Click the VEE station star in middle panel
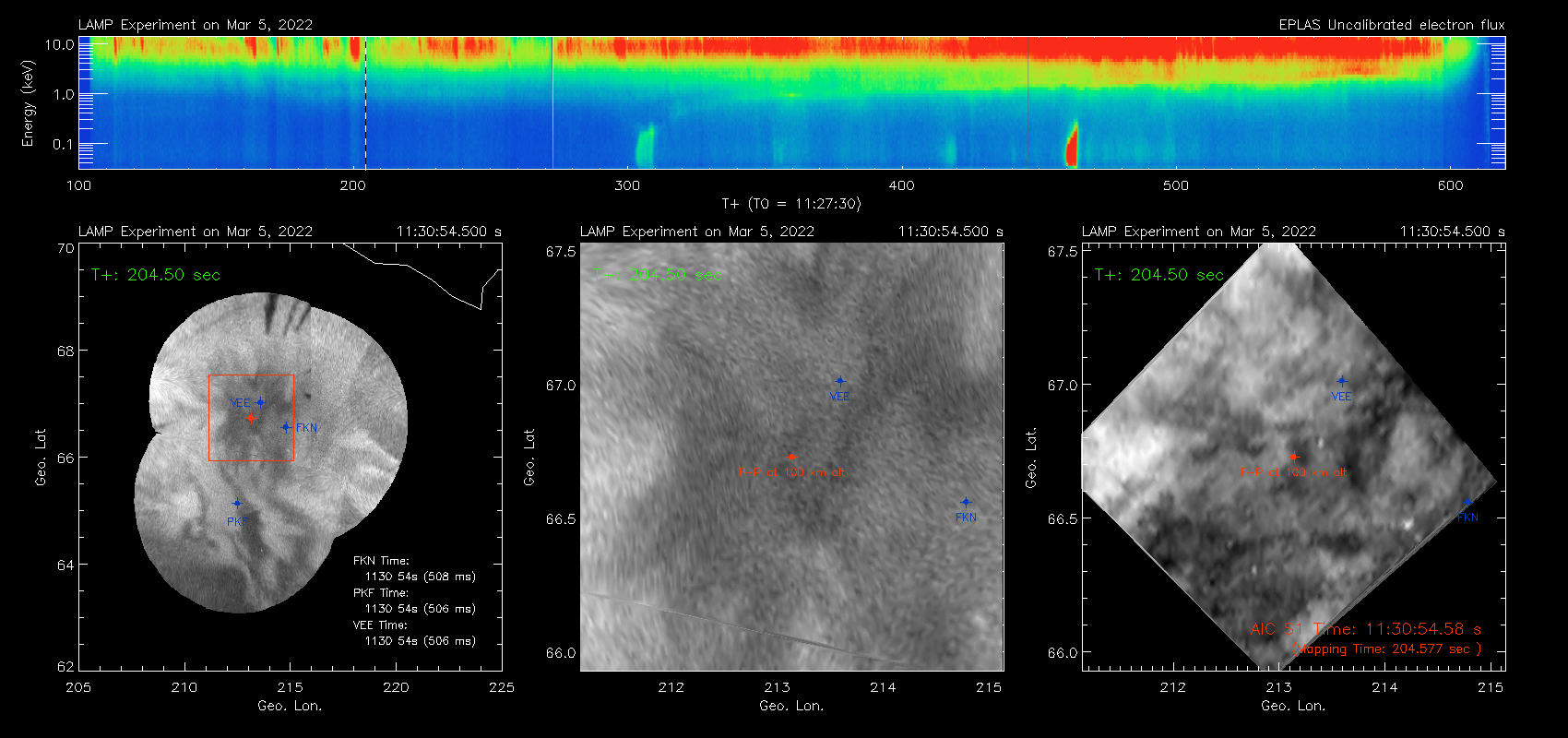Image resolution: width=1568 pixels, height=738 pixels. [x=839, y=381]
